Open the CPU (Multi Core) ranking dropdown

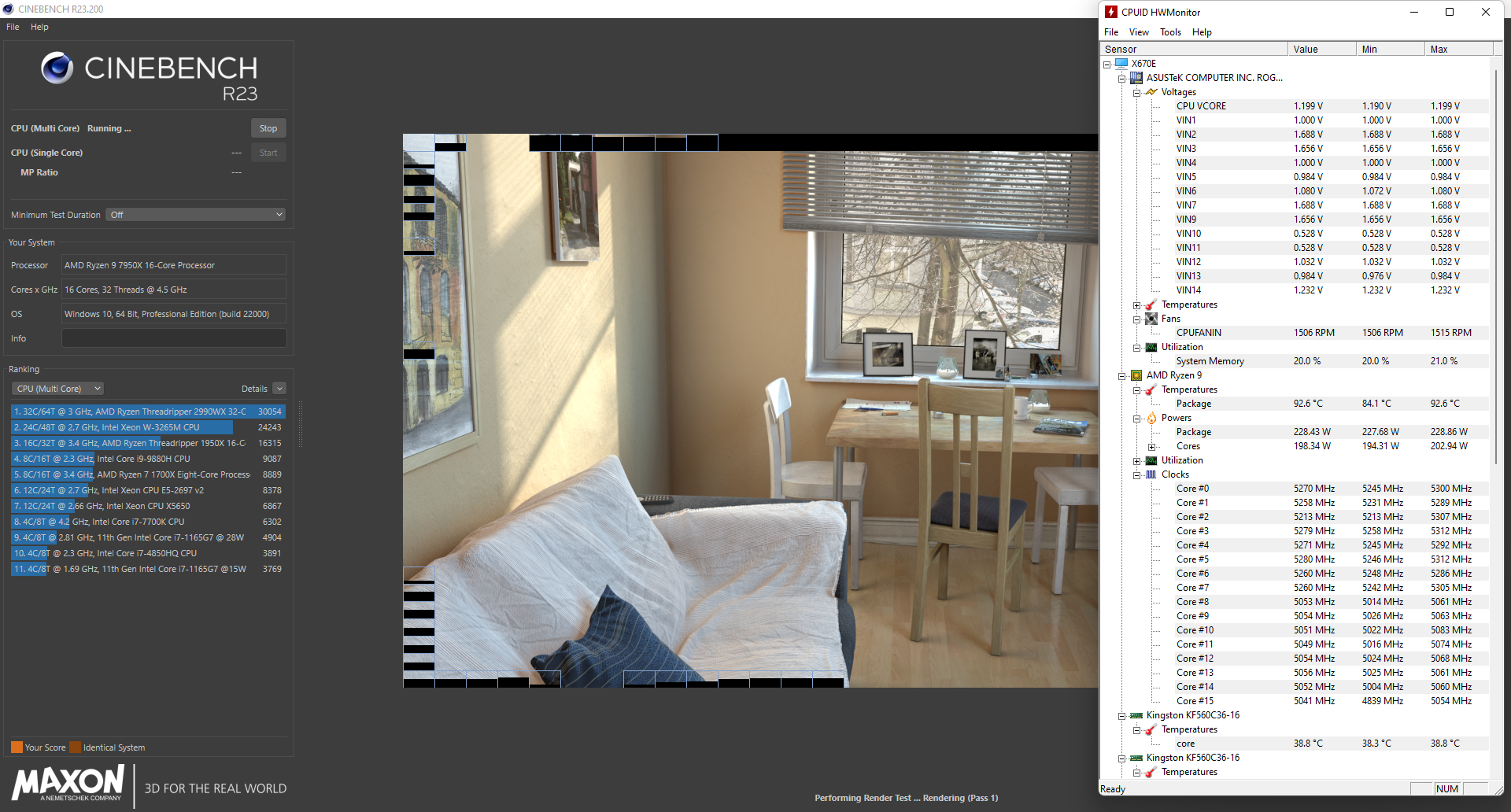tap(58, 389)
